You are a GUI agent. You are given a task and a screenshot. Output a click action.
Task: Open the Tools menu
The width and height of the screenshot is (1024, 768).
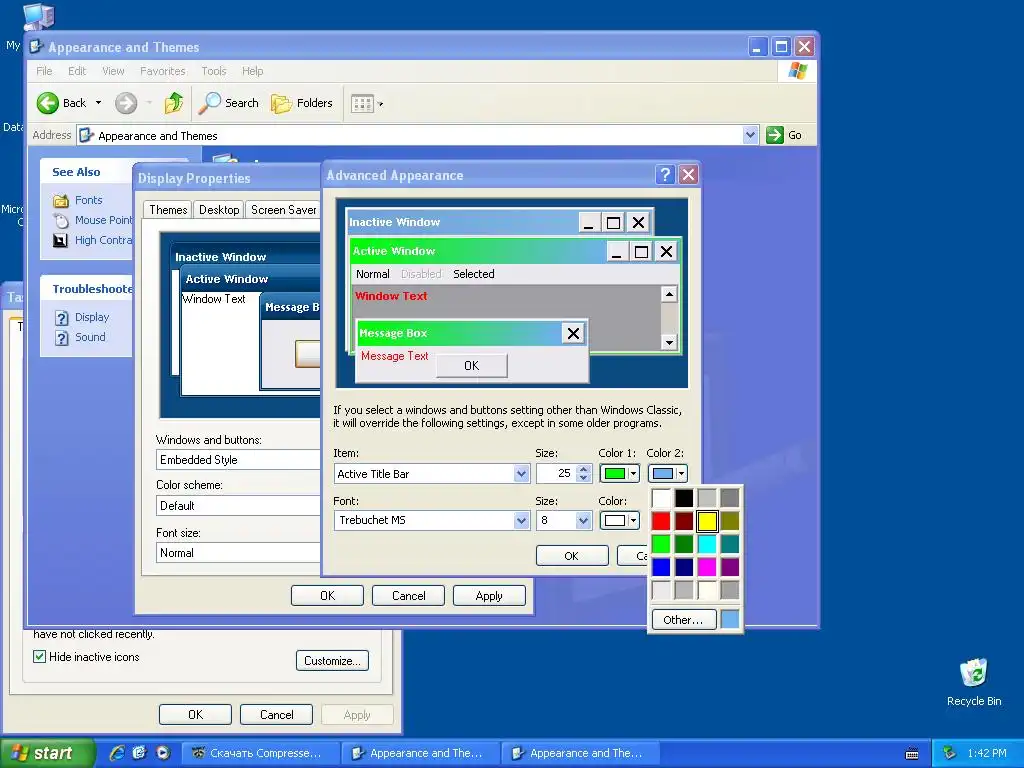tap(214, 71)
